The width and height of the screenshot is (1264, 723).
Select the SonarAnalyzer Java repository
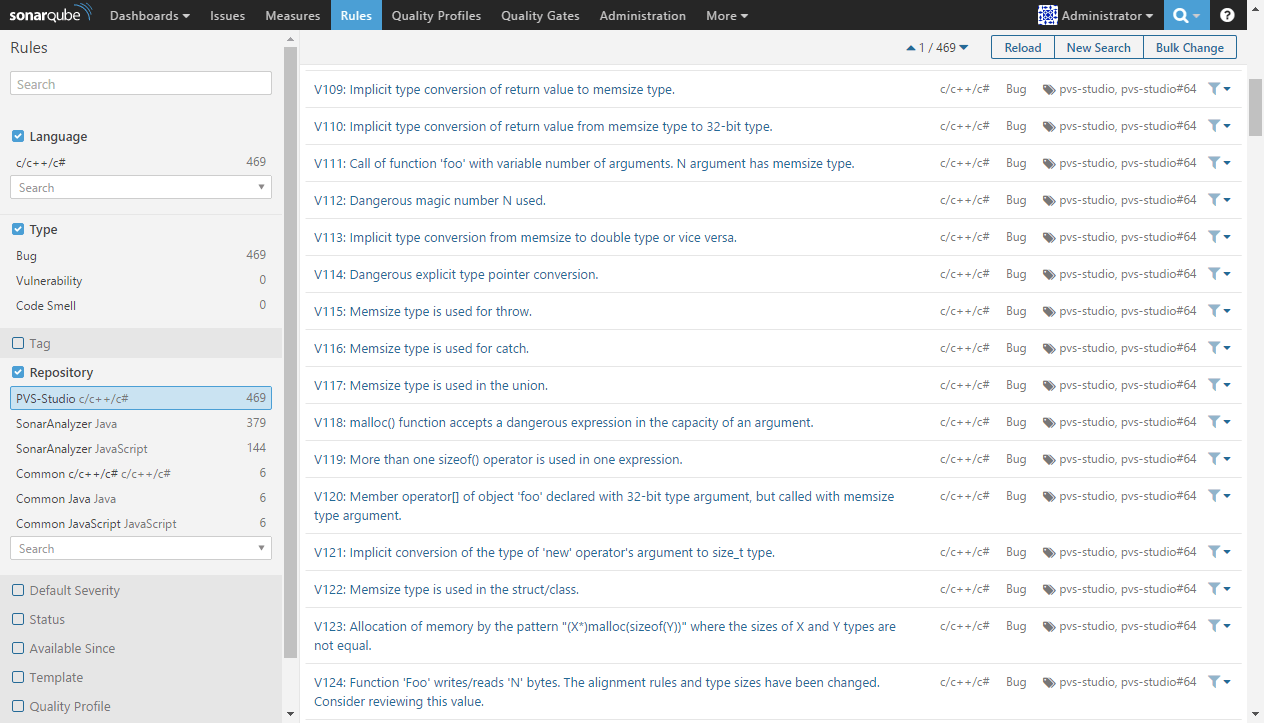[141, 424]
